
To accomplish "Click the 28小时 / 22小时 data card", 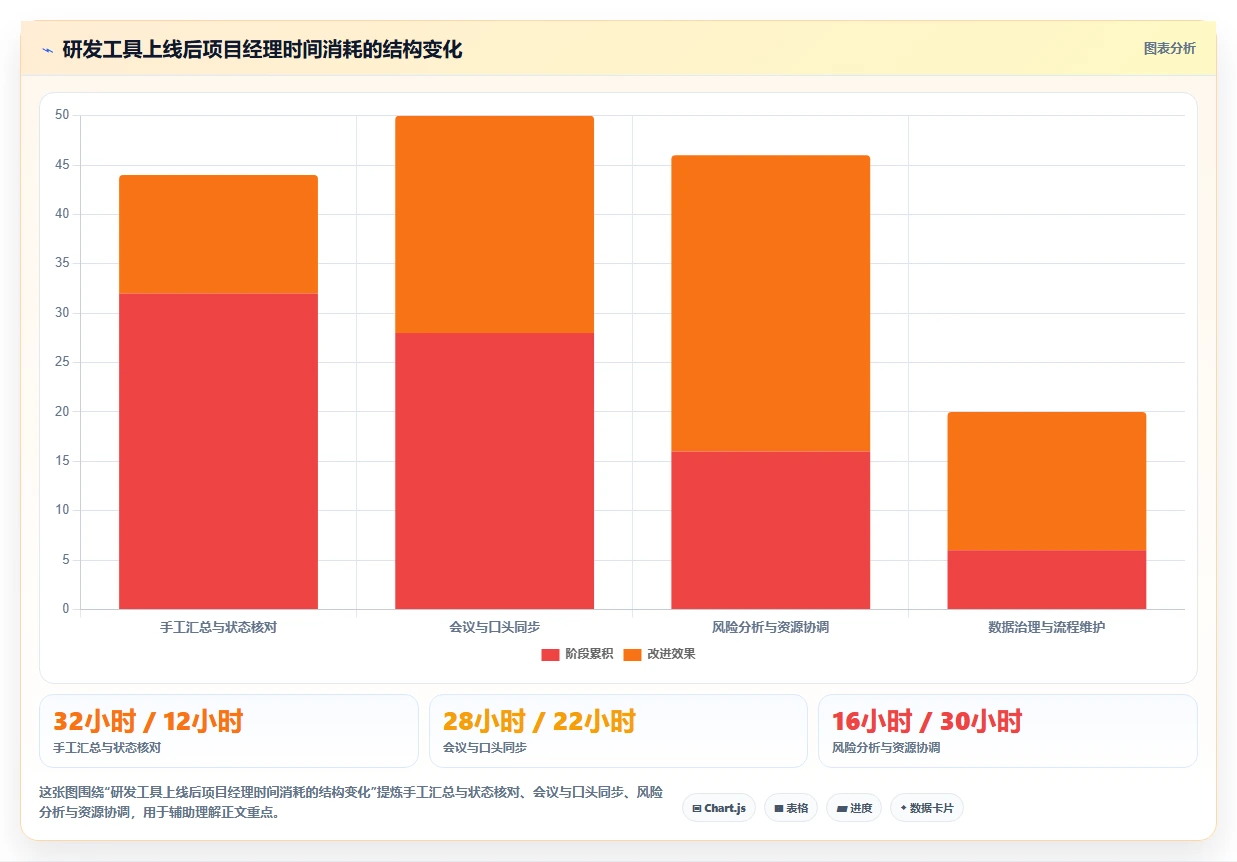I will [618, 731].
